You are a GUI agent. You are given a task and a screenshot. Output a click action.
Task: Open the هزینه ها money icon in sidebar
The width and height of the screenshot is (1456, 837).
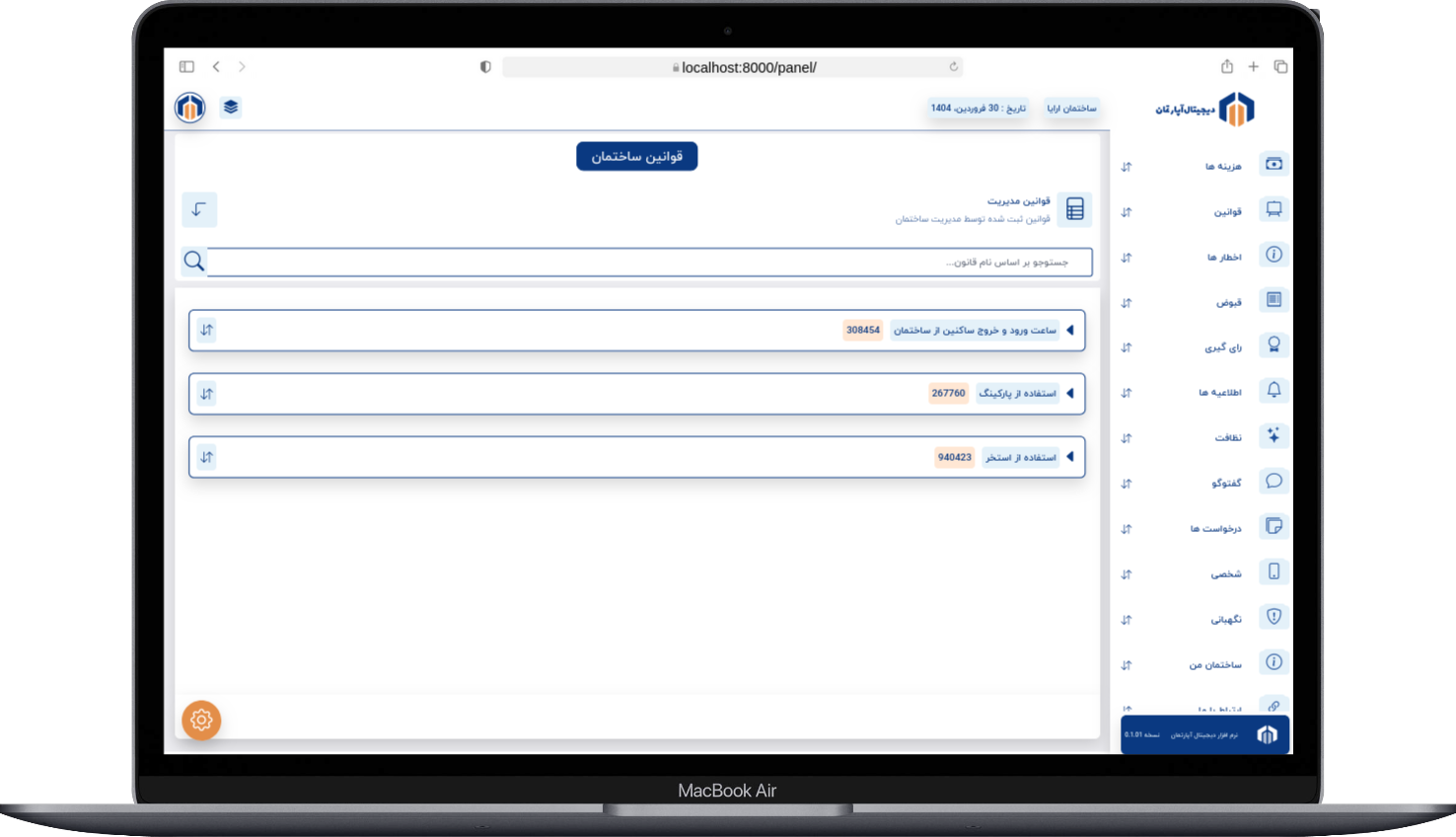[1274, 164]
